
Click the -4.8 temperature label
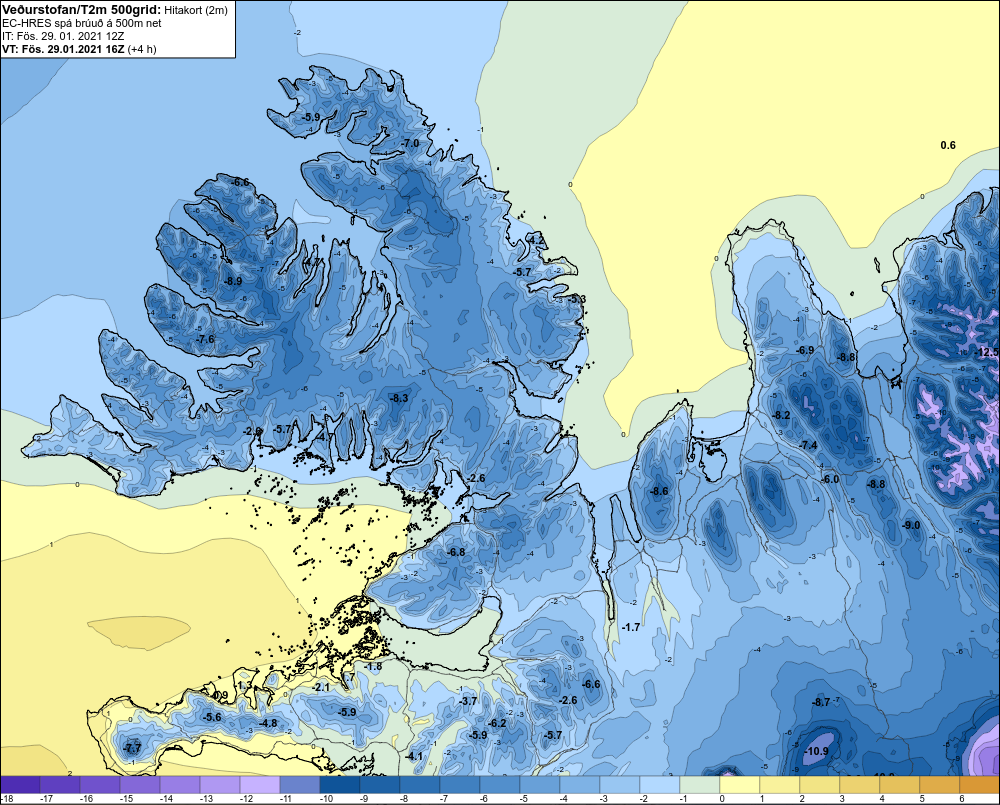268,723
